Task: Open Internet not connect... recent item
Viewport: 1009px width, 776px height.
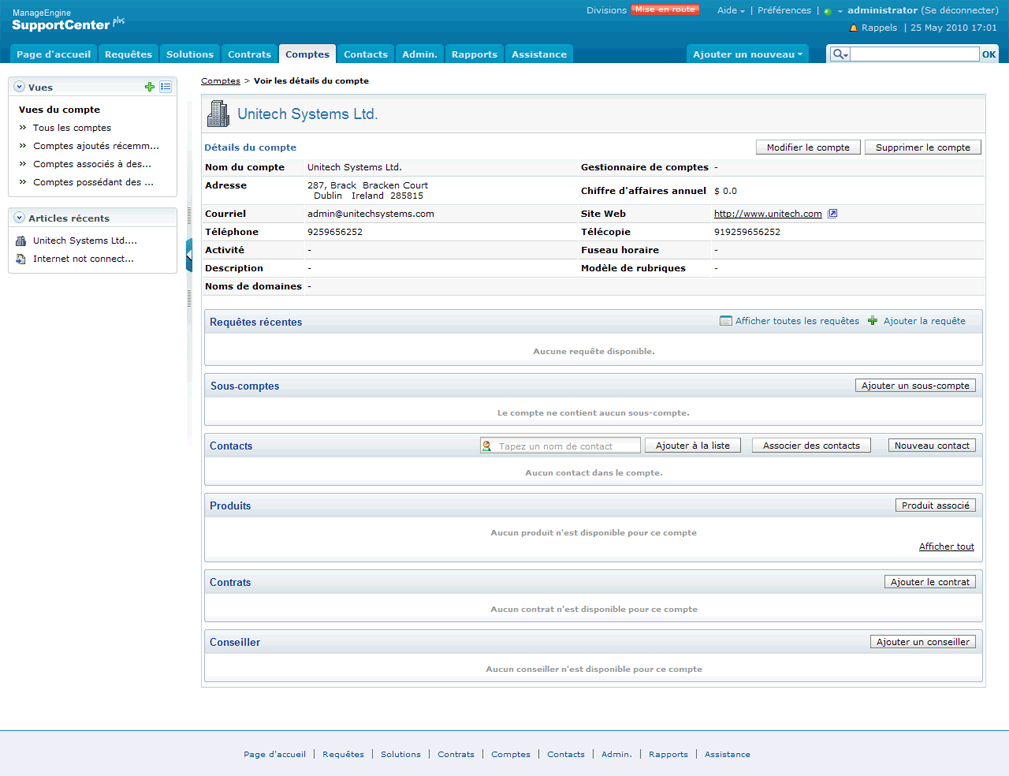Action: 84,259
